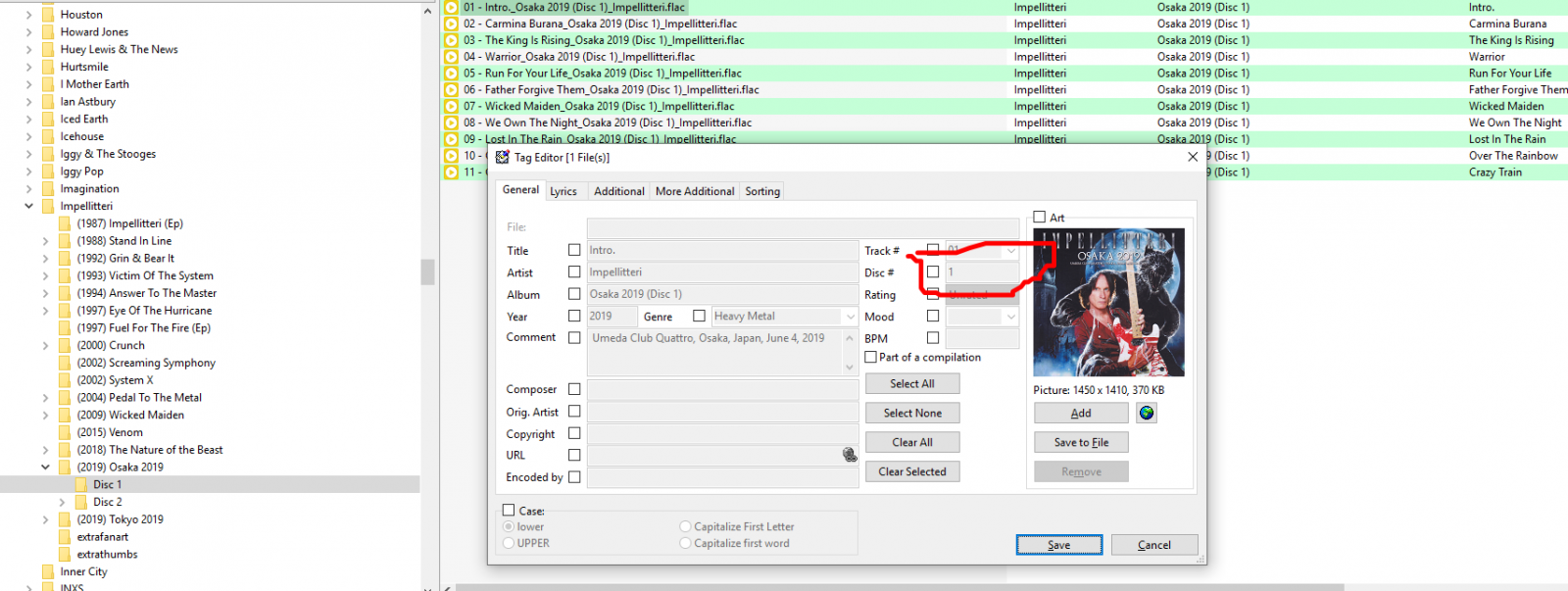Switch to the Additional tab
The image size is (1568, 591).
619,191
